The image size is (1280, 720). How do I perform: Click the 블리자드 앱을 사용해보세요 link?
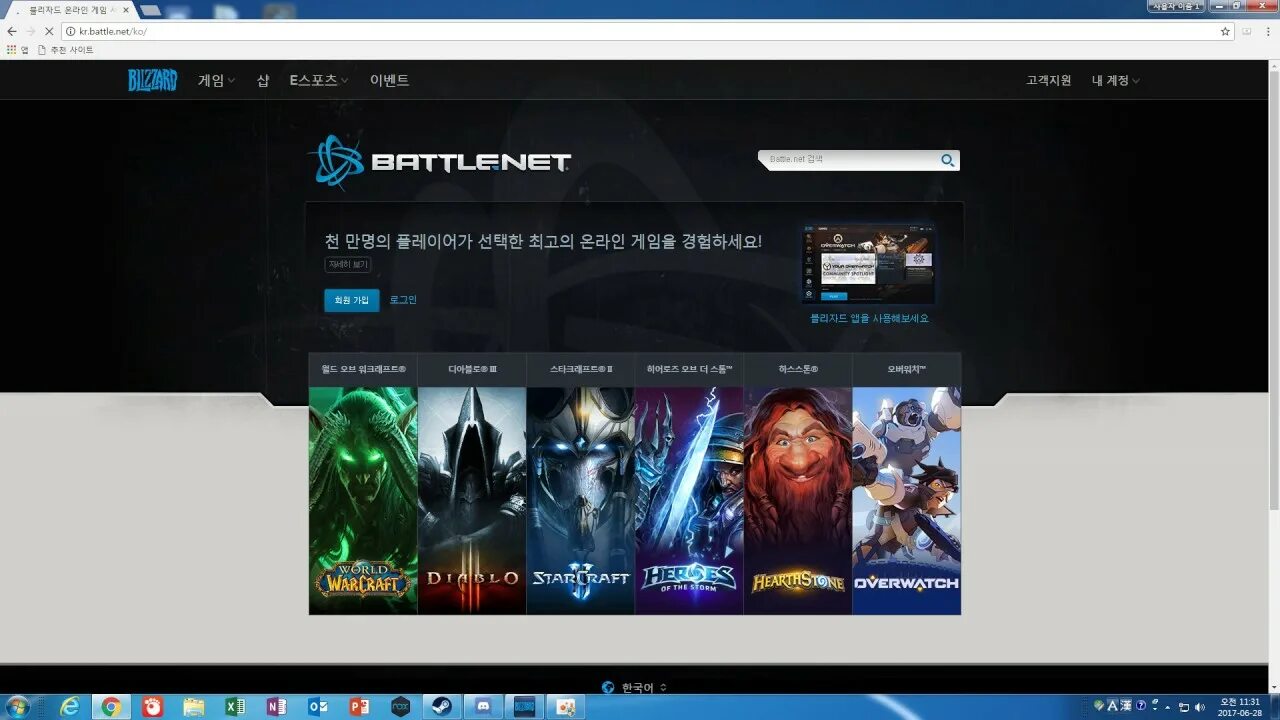pos(869,318)
